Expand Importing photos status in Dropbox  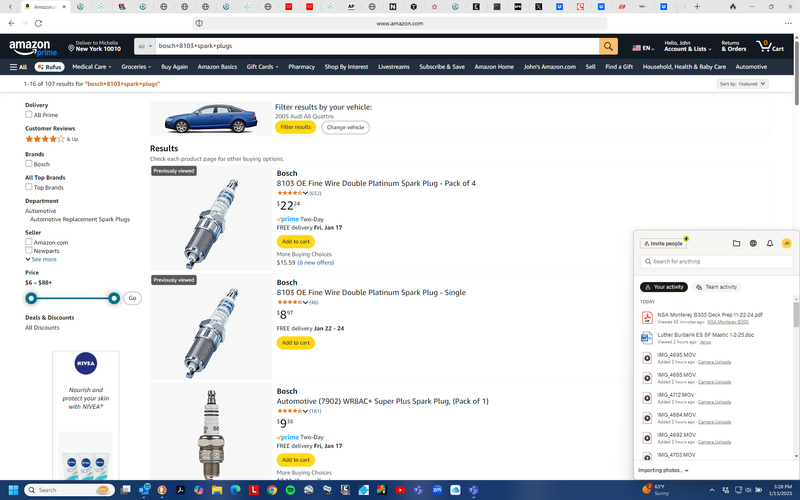663,470
